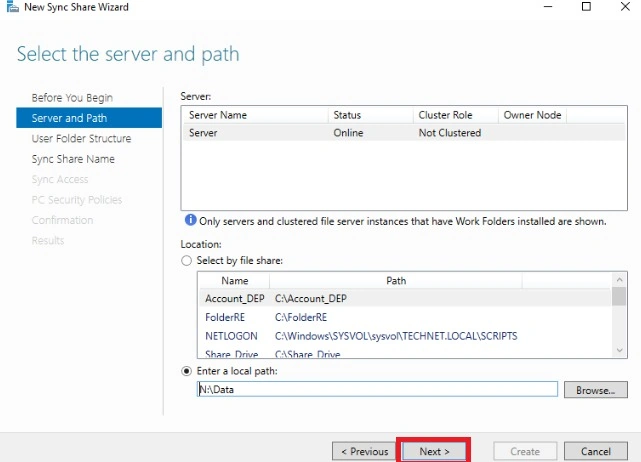Click the NETLOGON SYSVOL scripts path cell

(x=396, y=336)
